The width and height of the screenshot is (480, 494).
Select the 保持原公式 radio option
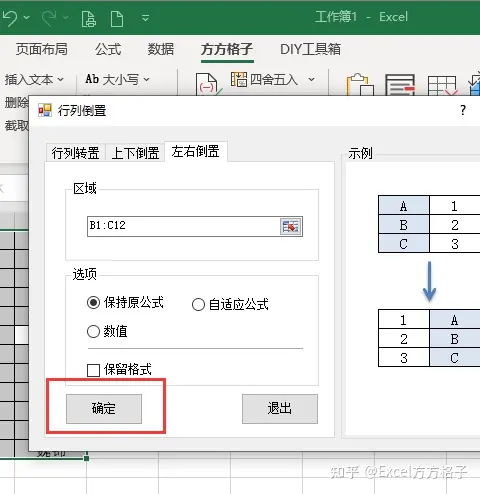pyautogui.click(x=93, y=303)
